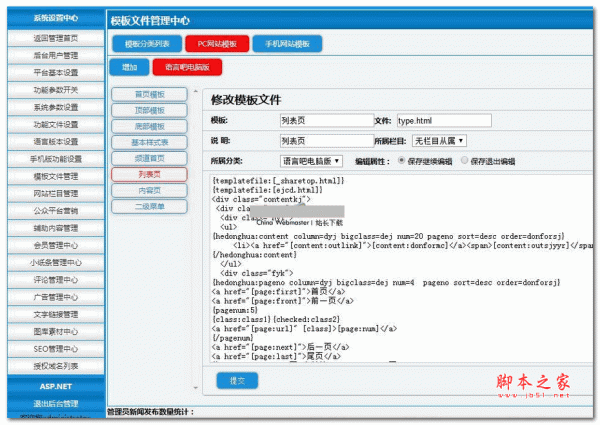Click the ASP.NET sidebar header
600x425 pixels.
pyautogui.click(x=55, y=386)
